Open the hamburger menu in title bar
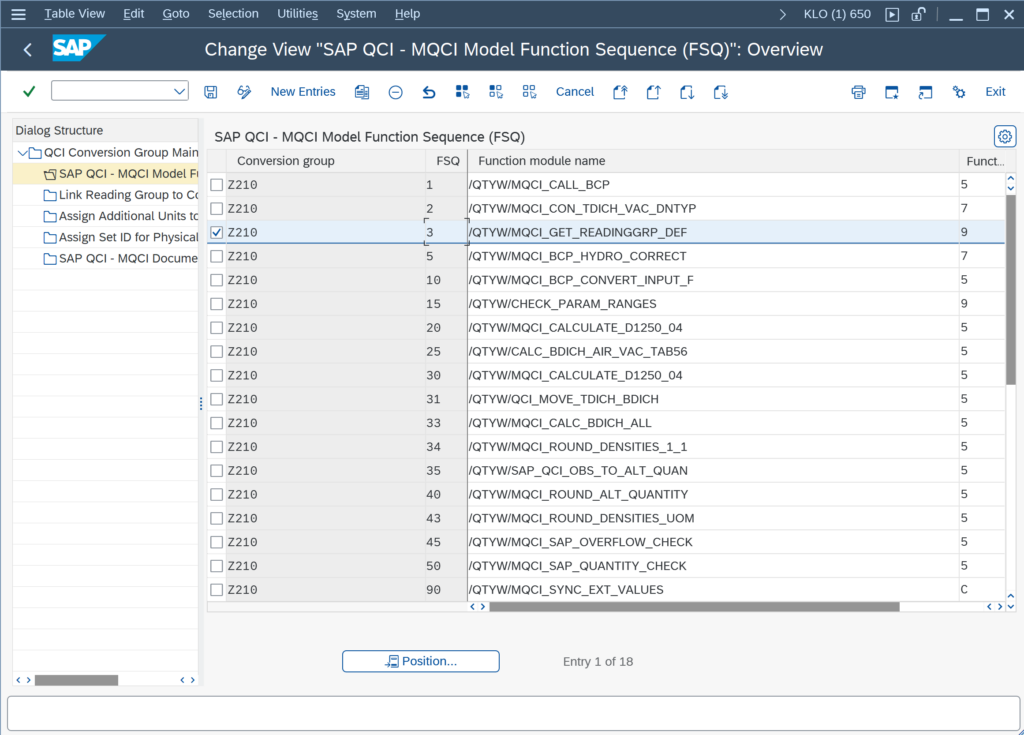Viewport: 1024px width, 735px height. (x=18, y=14)
